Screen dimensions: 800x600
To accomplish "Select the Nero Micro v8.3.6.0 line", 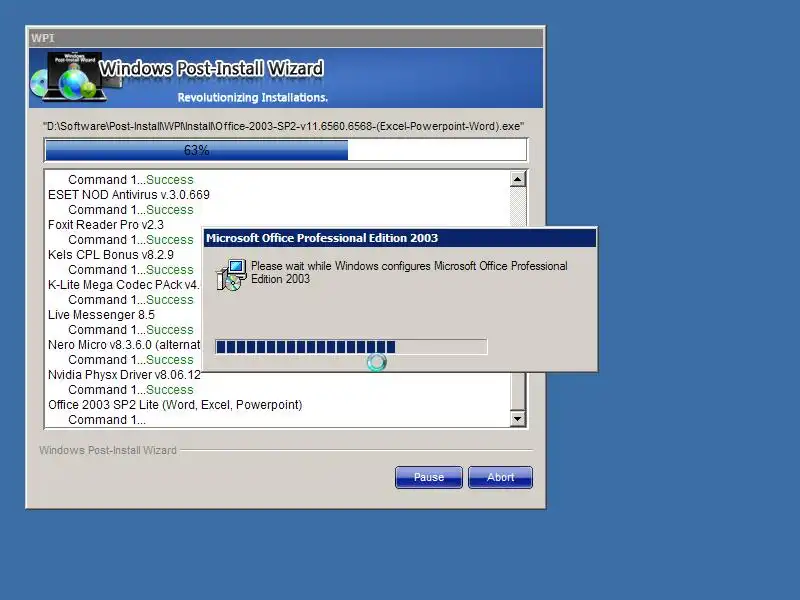I will (x=124, y=345).
